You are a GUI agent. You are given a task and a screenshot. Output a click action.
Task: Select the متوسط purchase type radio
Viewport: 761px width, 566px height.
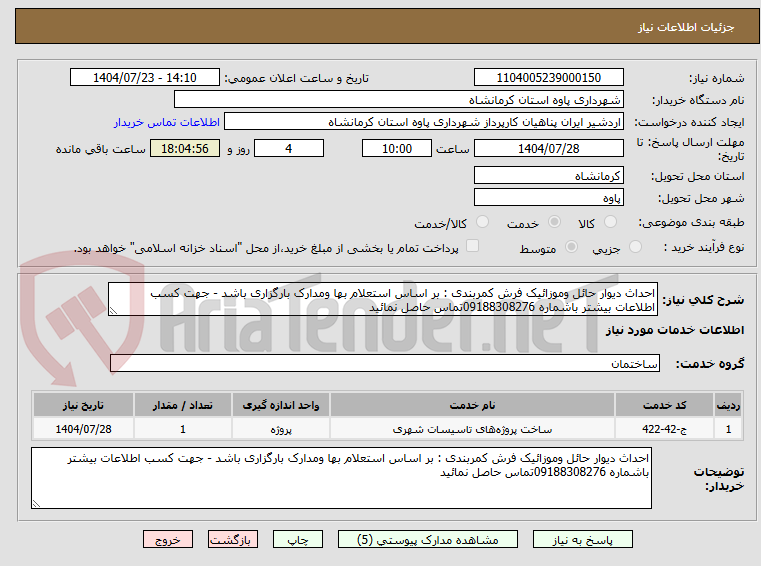click(x=572, y=247)
